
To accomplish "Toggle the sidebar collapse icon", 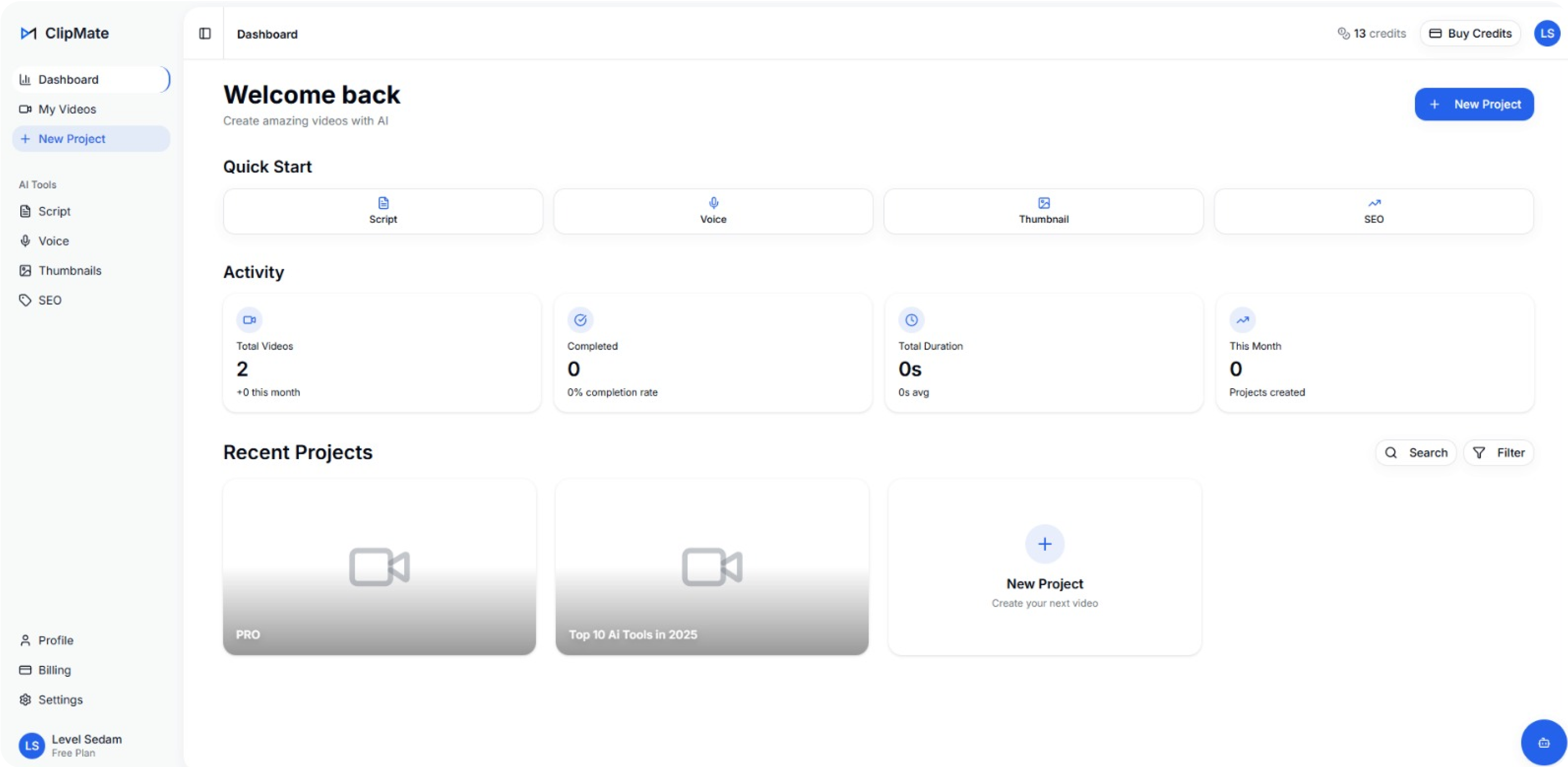I will click(x=205, y=33).
